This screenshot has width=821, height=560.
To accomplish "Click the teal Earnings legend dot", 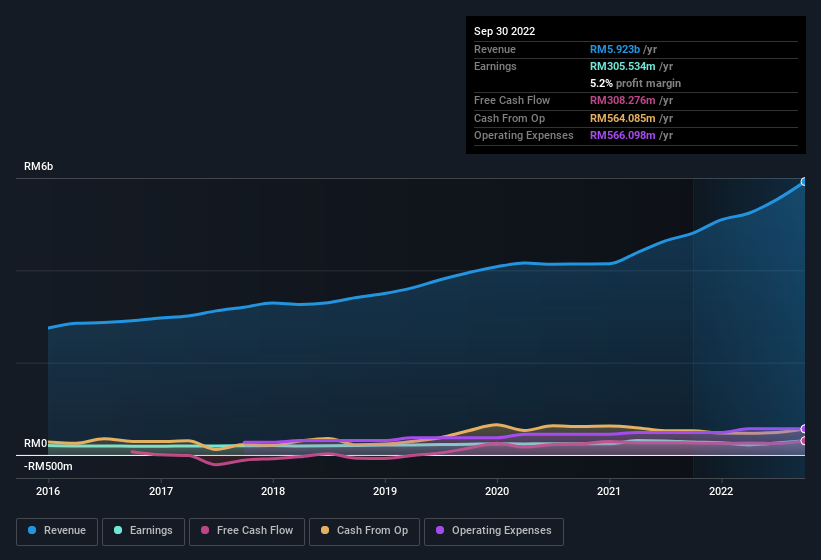I will 119,531.
